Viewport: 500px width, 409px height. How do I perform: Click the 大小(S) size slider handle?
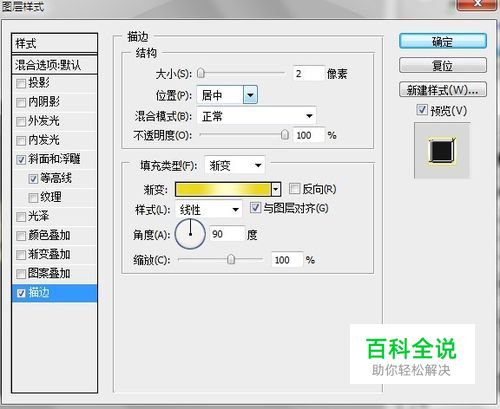click(x=201, y=73)
